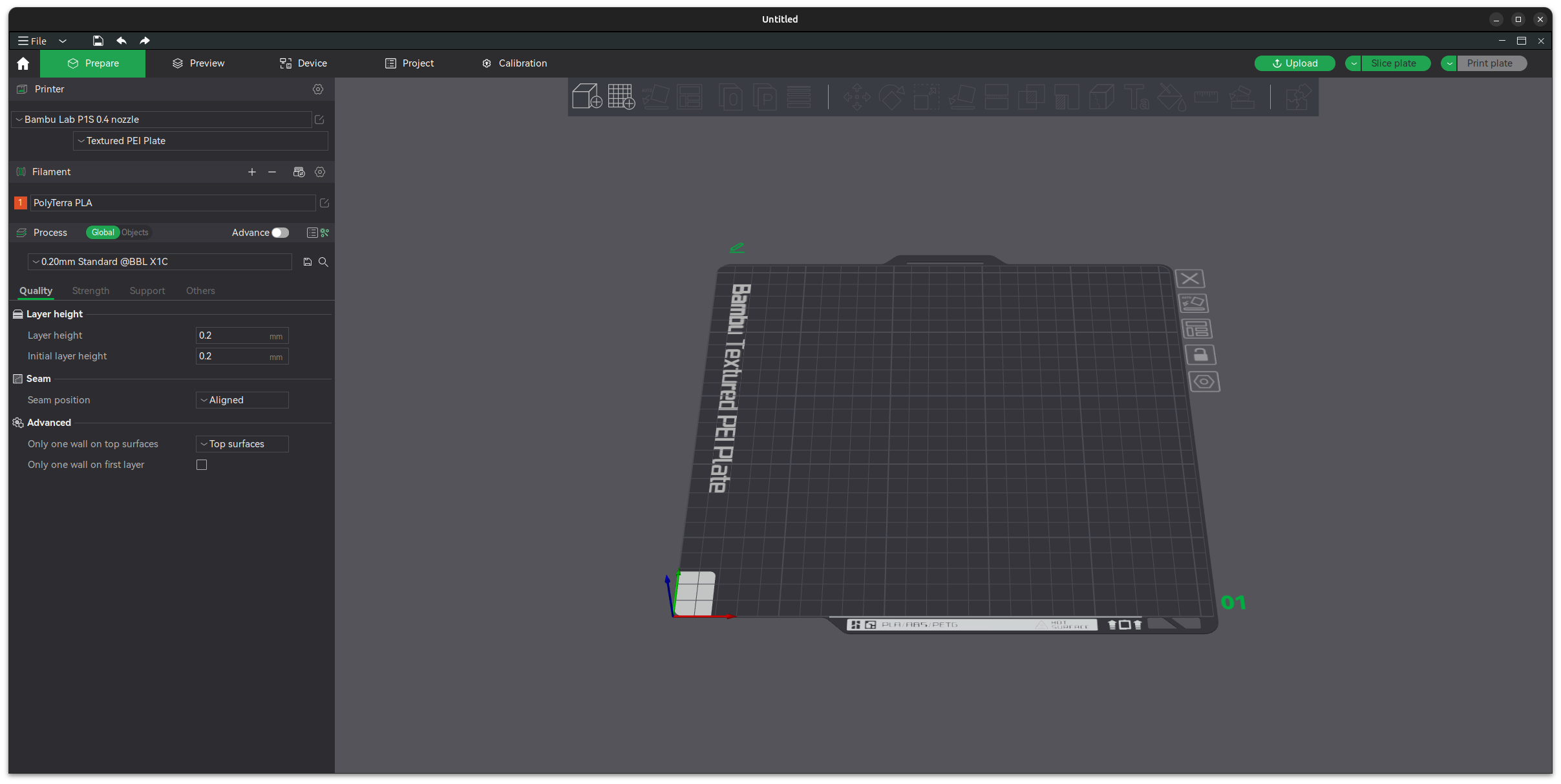The image size is (1561, 784).
Task: Expand the Print plate arrow options
Action: pyautogui.click(x=1449, y=63)
